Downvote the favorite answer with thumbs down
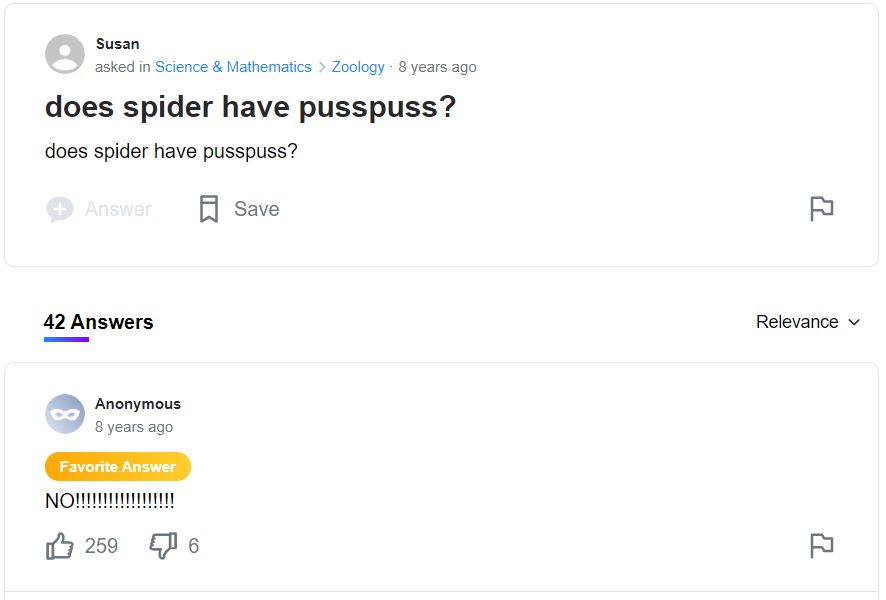Screen dimensions: 886x600 coord(163,546)
